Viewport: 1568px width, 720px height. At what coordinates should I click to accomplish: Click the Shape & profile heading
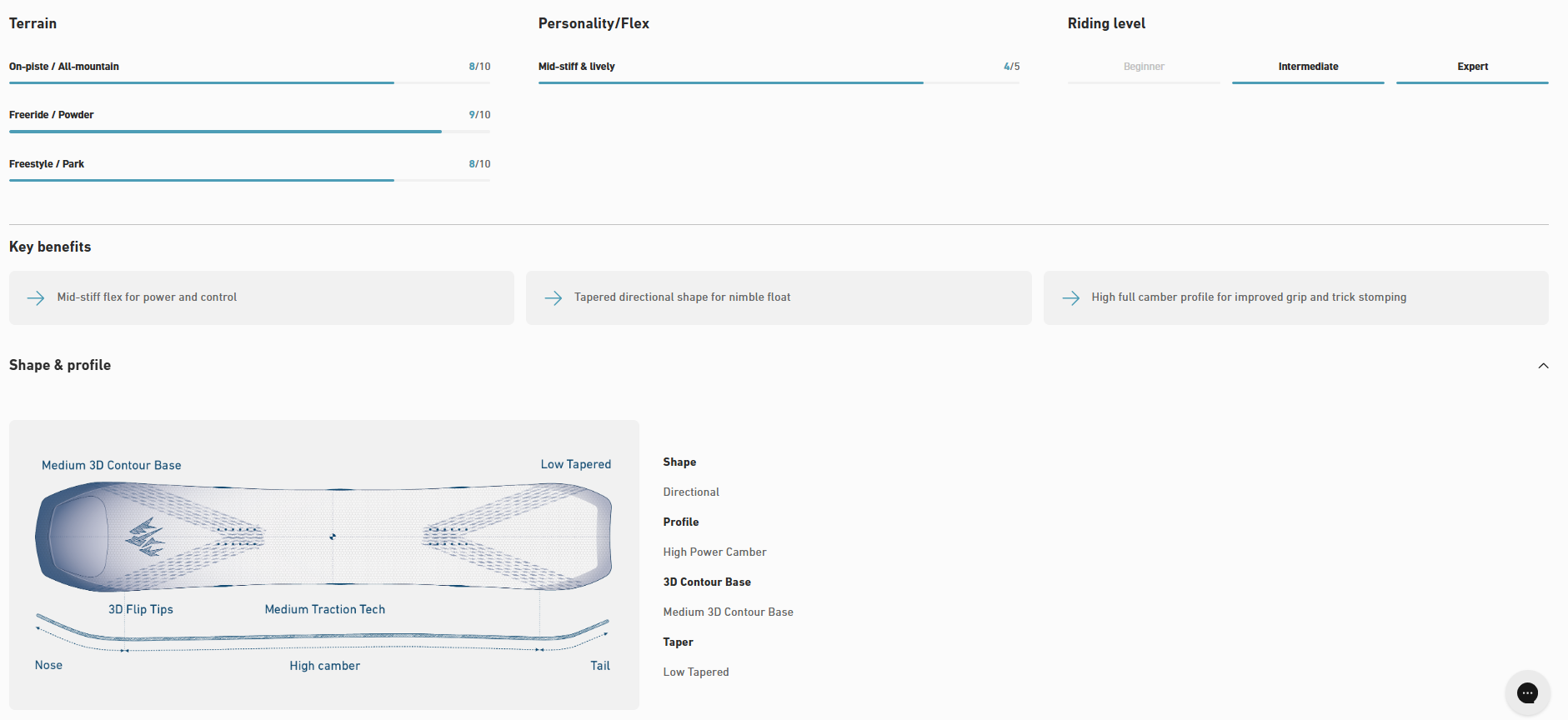pos(60,365)
